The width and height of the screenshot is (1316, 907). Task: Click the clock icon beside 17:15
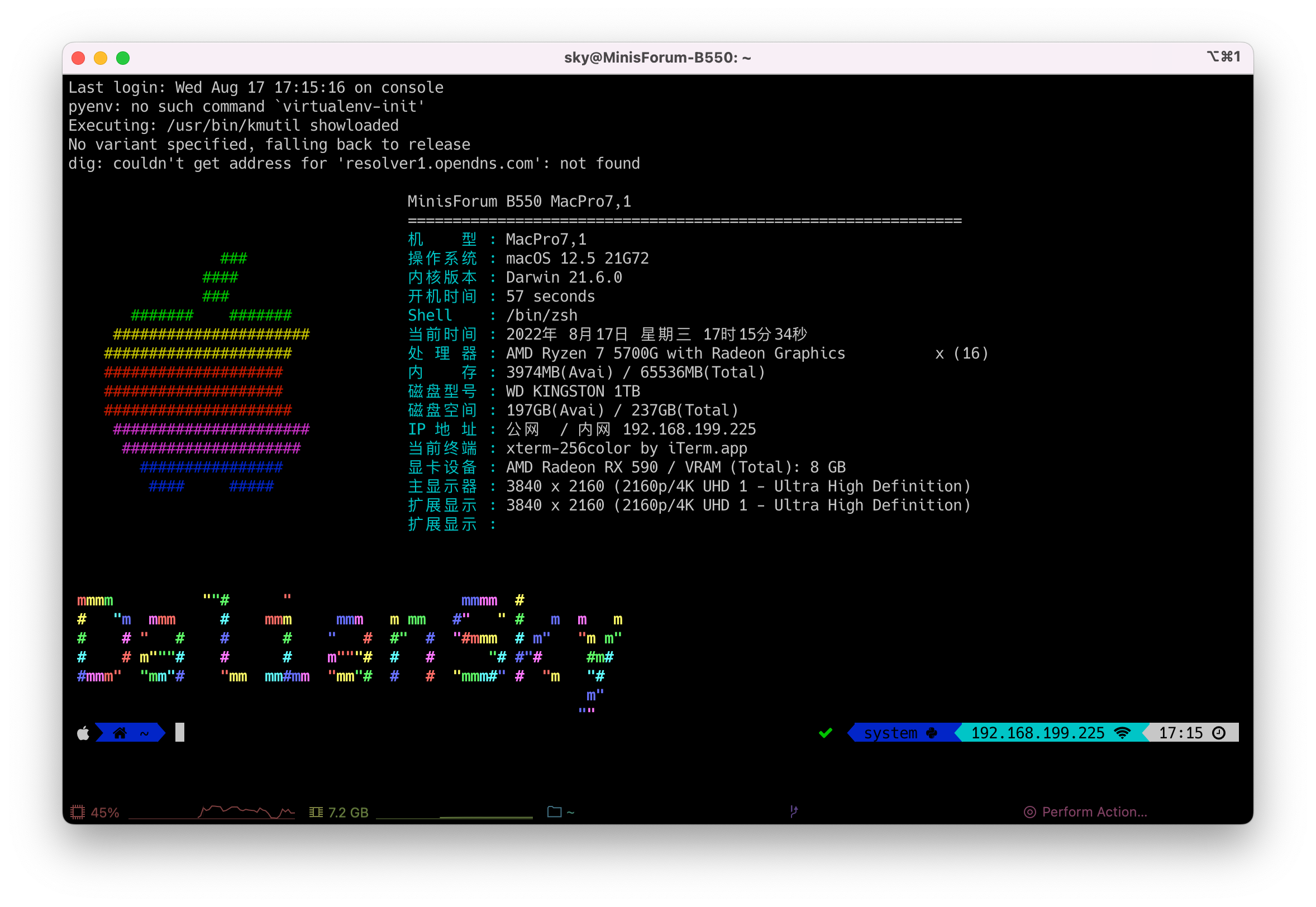click(x=1219, y=733)
